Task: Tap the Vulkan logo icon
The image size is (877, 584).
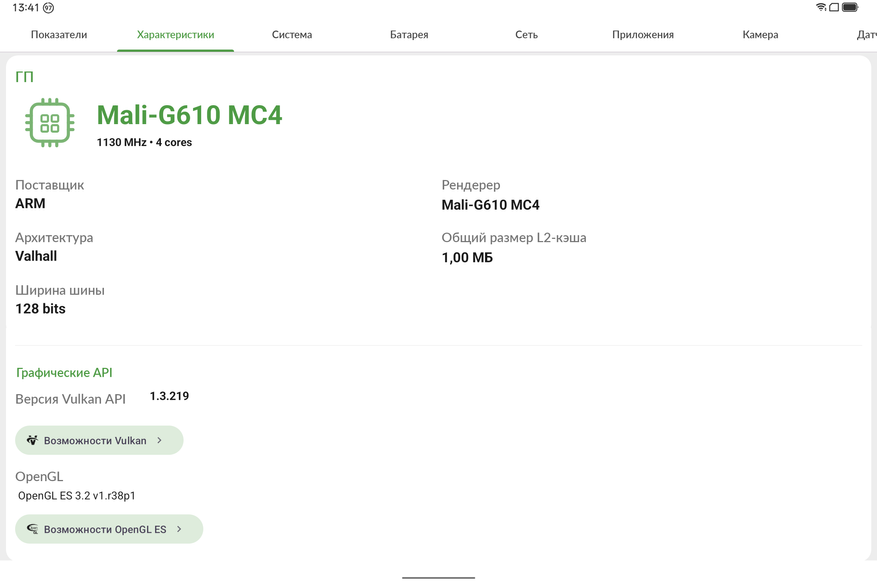Action: click(32, 440)
